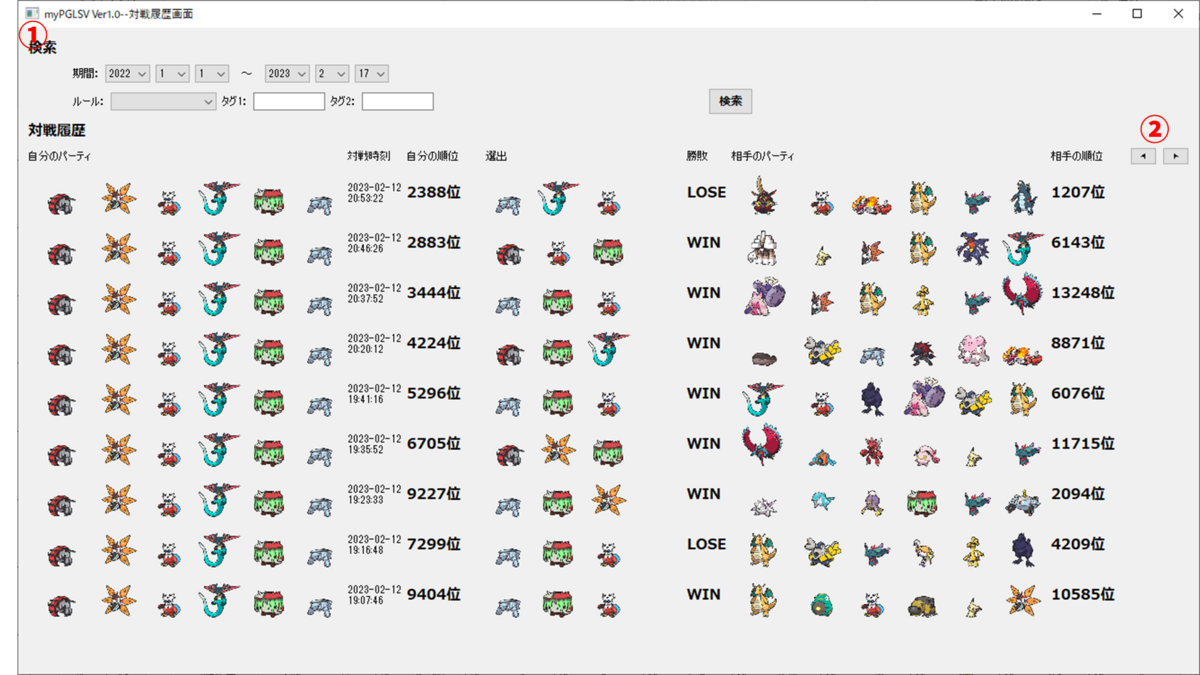
Task: Maximize the myPGLSV window
Action: (x=1137, y=14)
